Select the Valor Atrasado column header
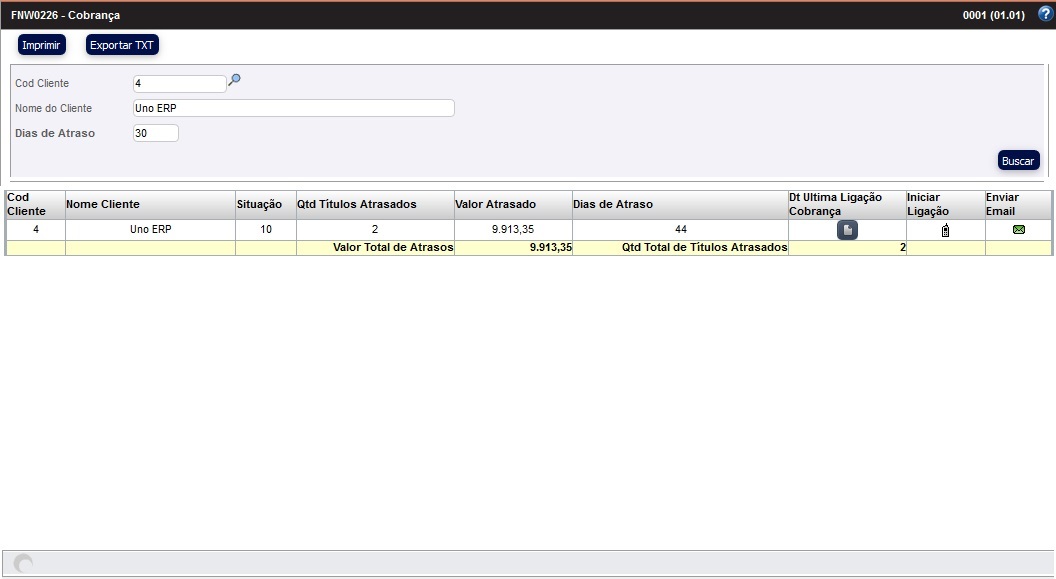This screenshot has height=579, width=1056. tap(495, 204)
